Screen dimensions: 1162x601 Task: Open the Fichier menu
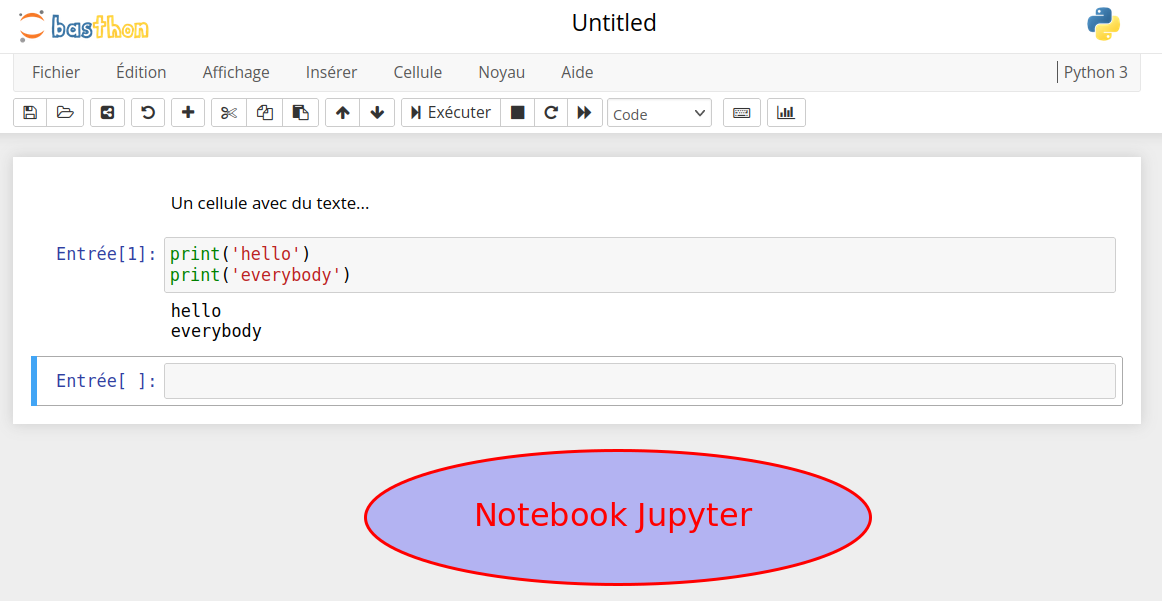click(x=56, y=72)
